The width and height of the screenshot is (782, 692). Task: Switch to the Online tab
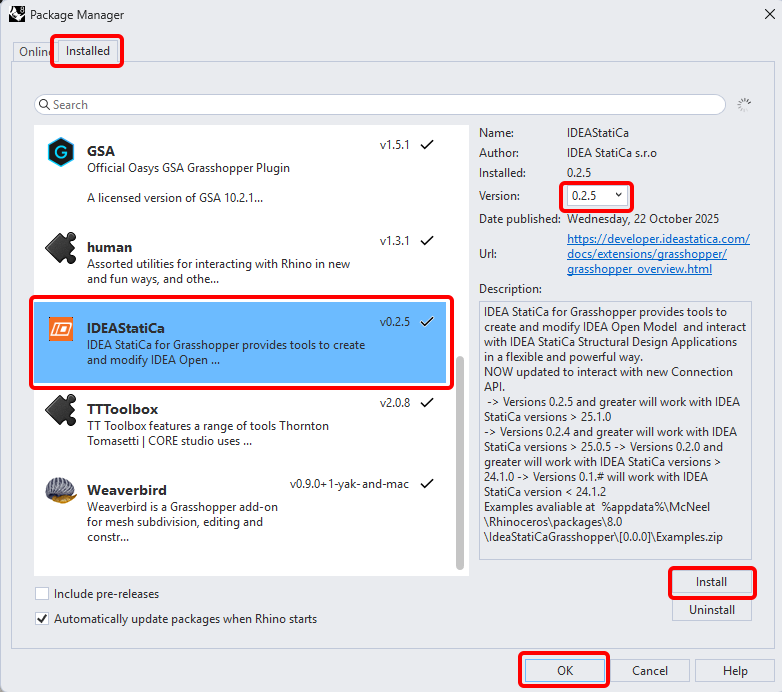point(34,51)
